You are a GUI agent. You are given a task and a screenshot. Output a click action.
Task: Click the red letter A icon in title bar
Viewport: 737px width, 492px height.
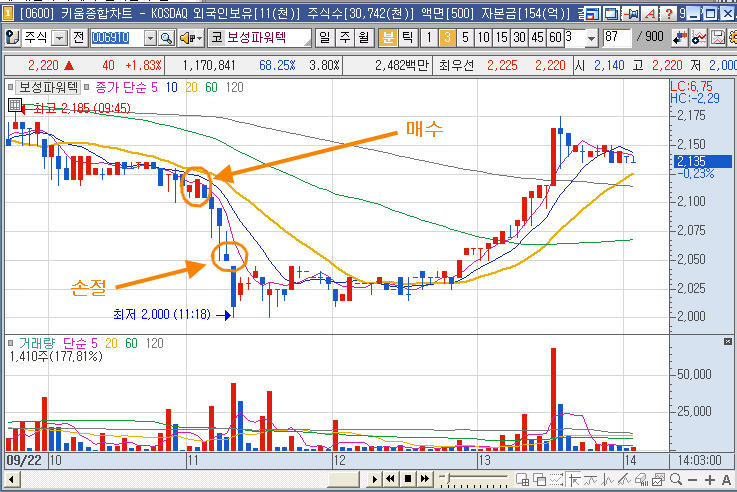click(650, 14)
